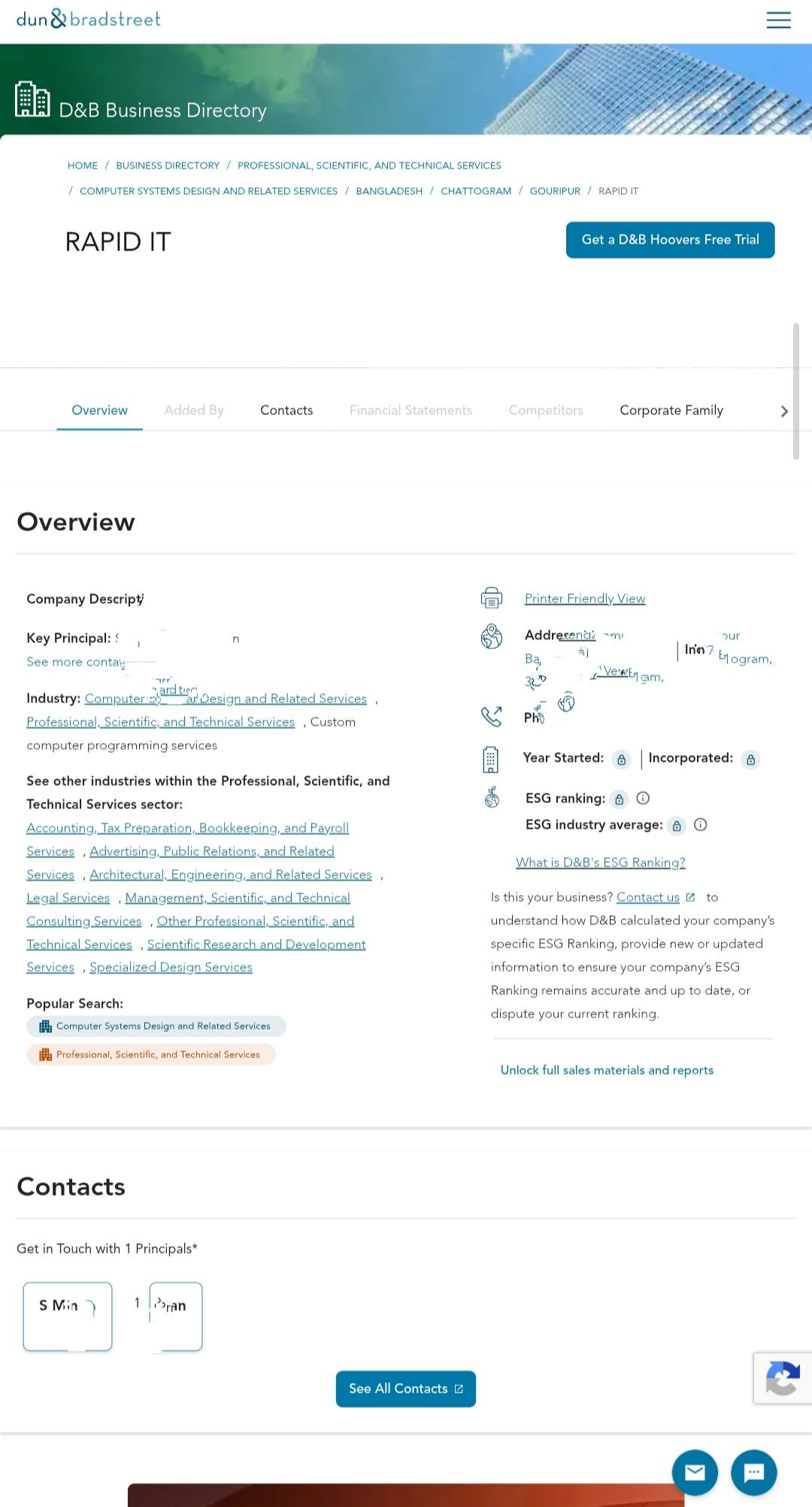
Task: Switch to the Added By tab
Action: point(194,411)
